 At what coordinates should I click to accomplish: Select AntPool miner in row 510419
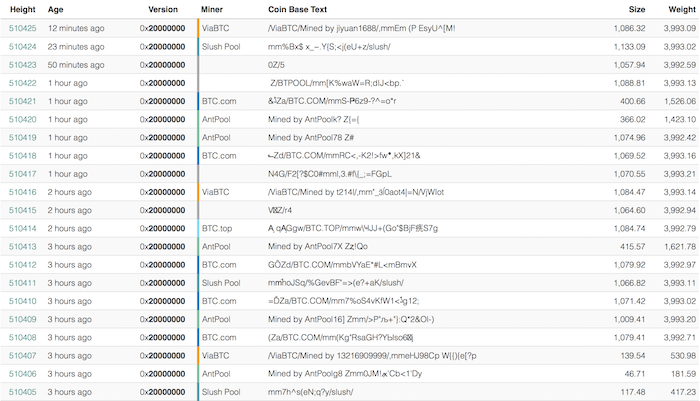click(x=216, y=138)
